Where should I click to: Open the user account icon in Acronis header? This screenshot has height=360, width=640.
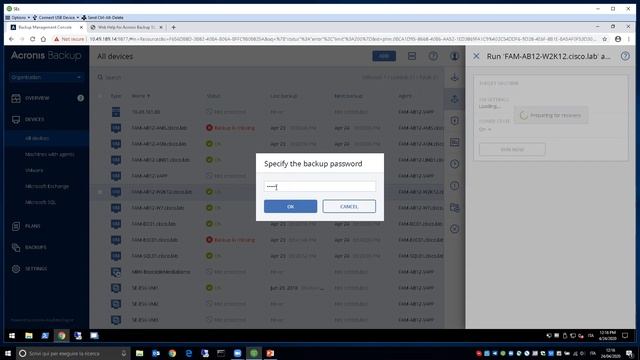(454, 56)
